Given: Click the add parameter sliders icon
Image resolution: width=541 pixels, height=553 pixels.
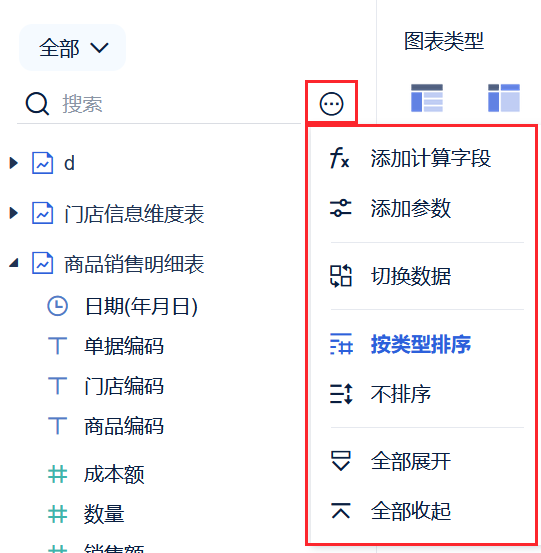Looking at the screenshot, I should tap(340, 208).
